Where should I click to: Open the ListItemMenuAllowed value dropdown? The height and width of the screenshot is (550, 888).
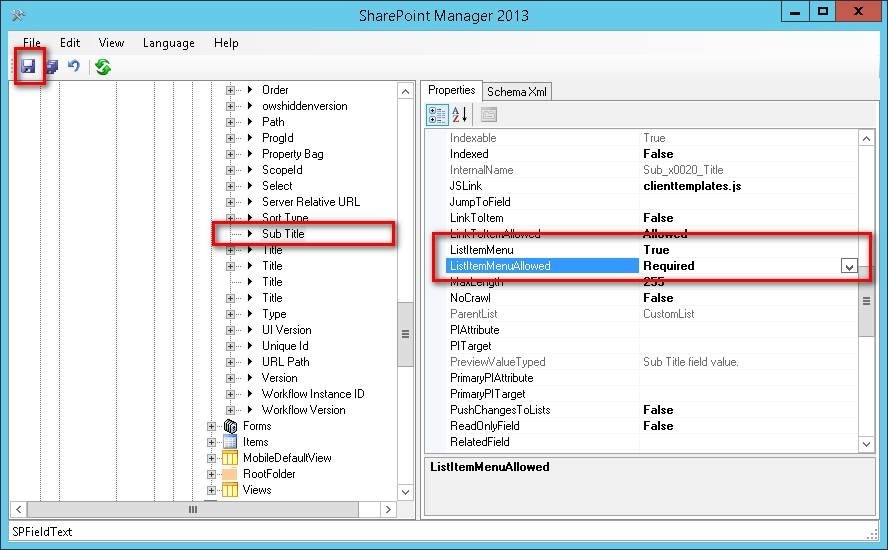tap(848, 266)
